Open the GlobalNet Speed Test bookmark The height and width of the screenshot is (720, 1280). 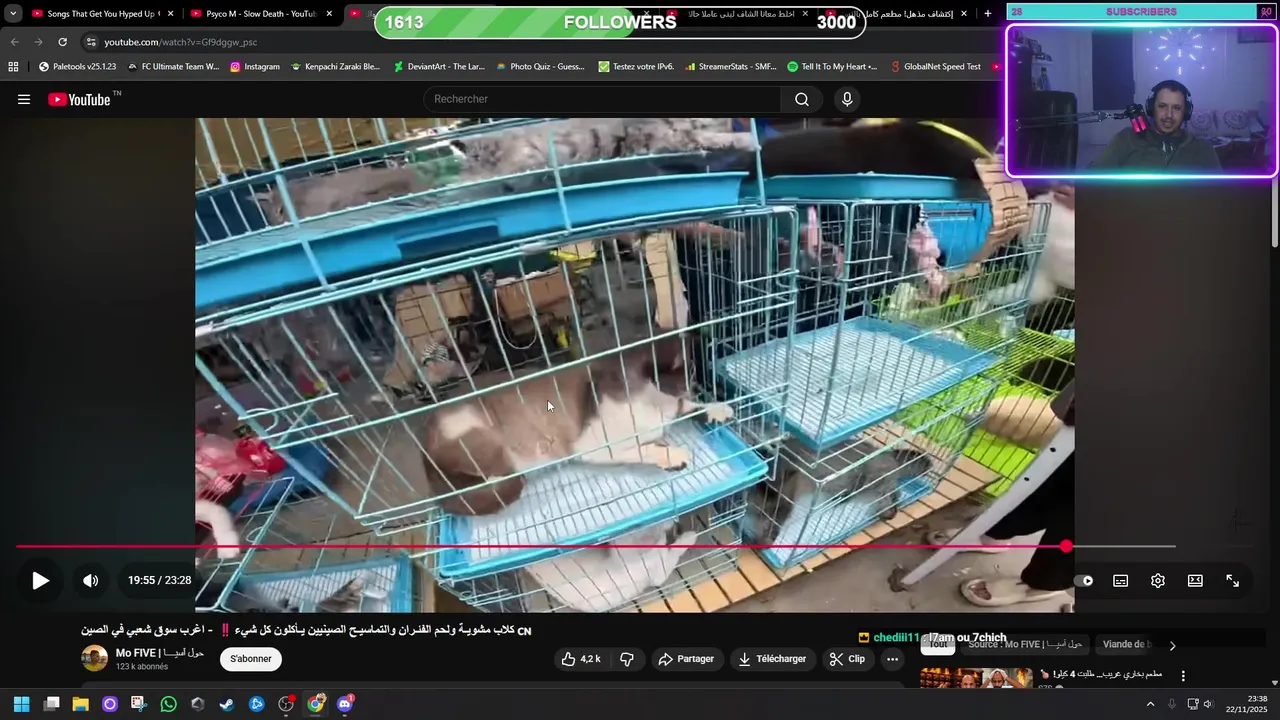934,67
